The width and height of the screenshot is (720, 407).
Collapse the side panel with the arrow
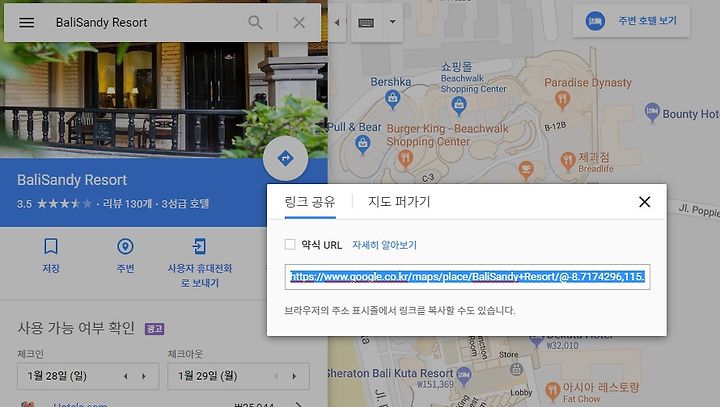click(x=337, y=22)
